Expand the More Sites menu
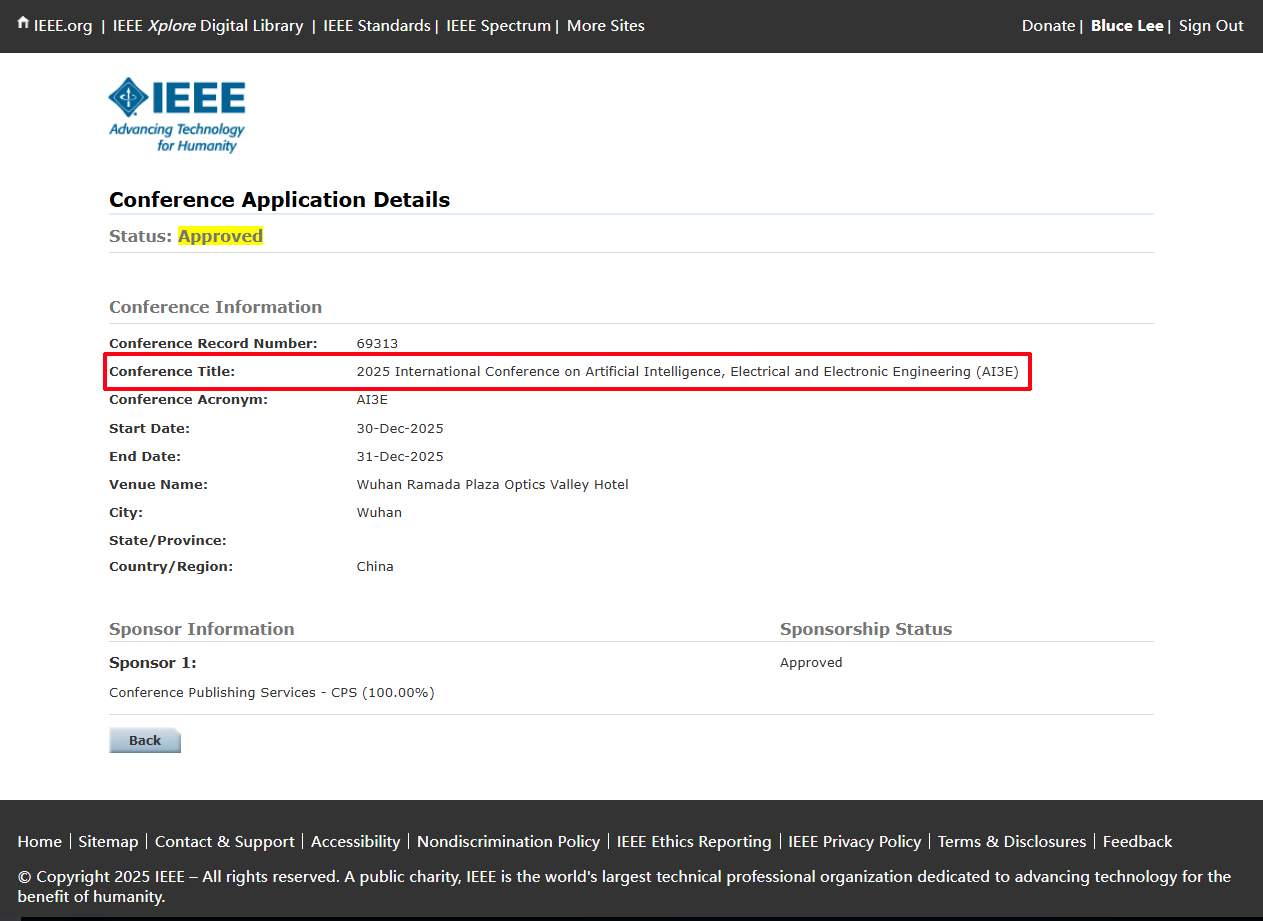 click(605, 26)
